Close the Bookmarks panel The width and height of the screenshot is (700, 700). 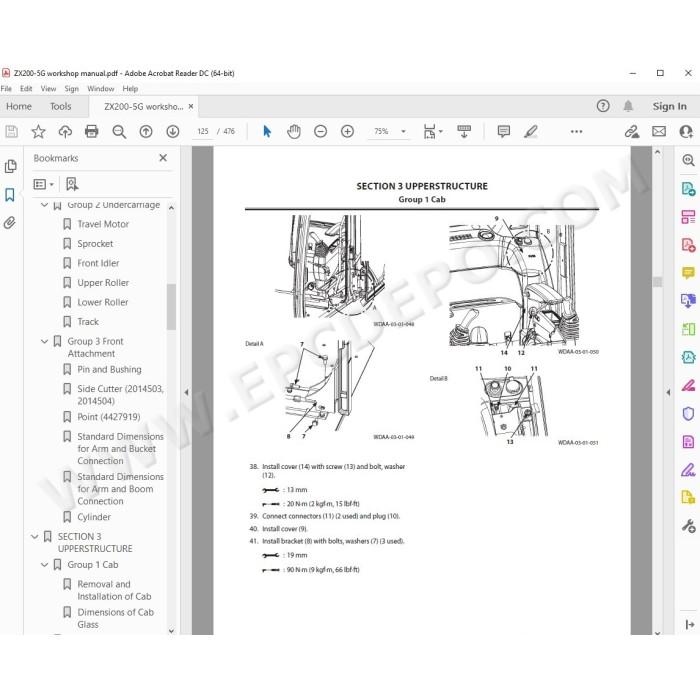coord(163,158)
